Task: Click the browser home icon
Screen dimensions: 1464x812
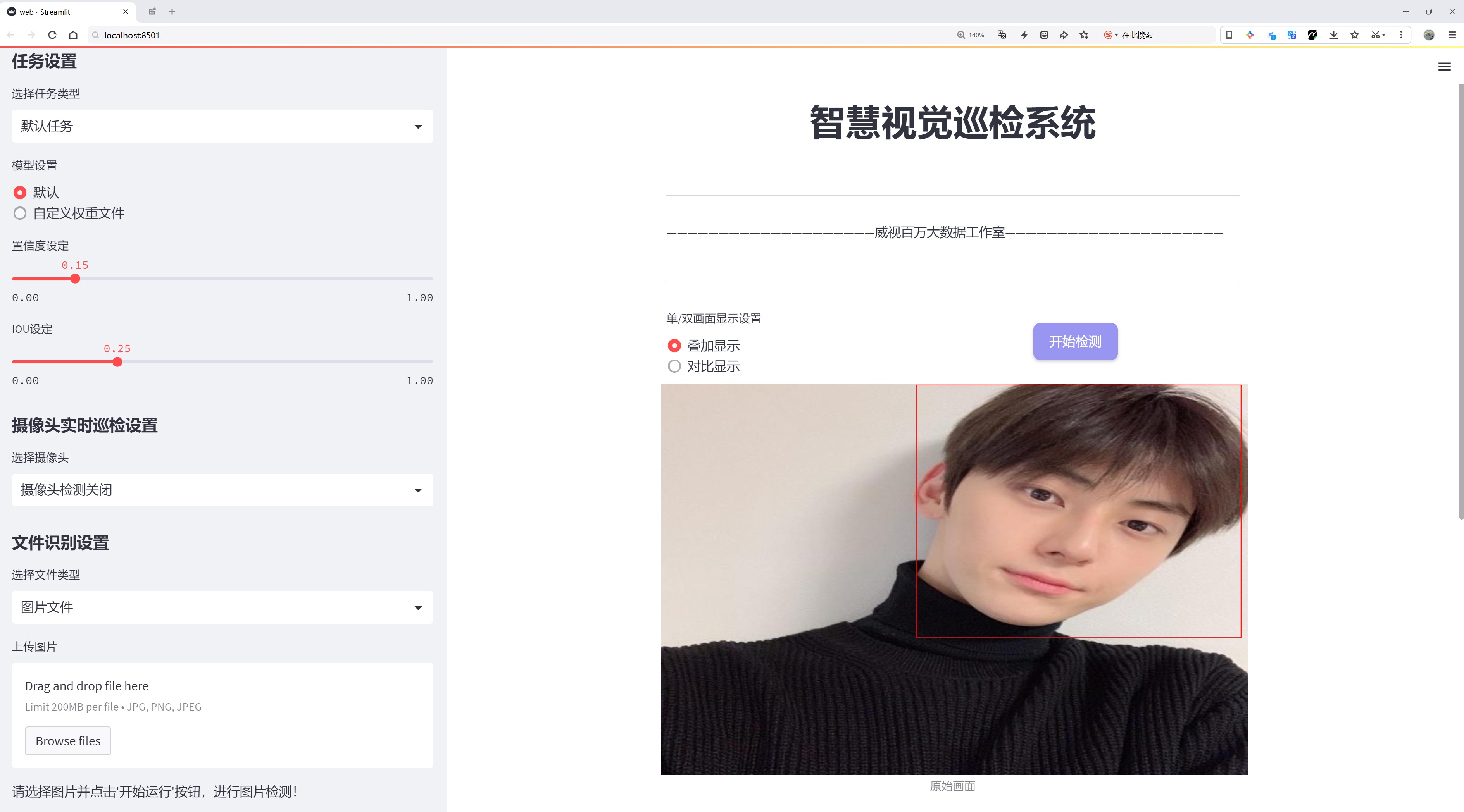Action: [73, 35]
